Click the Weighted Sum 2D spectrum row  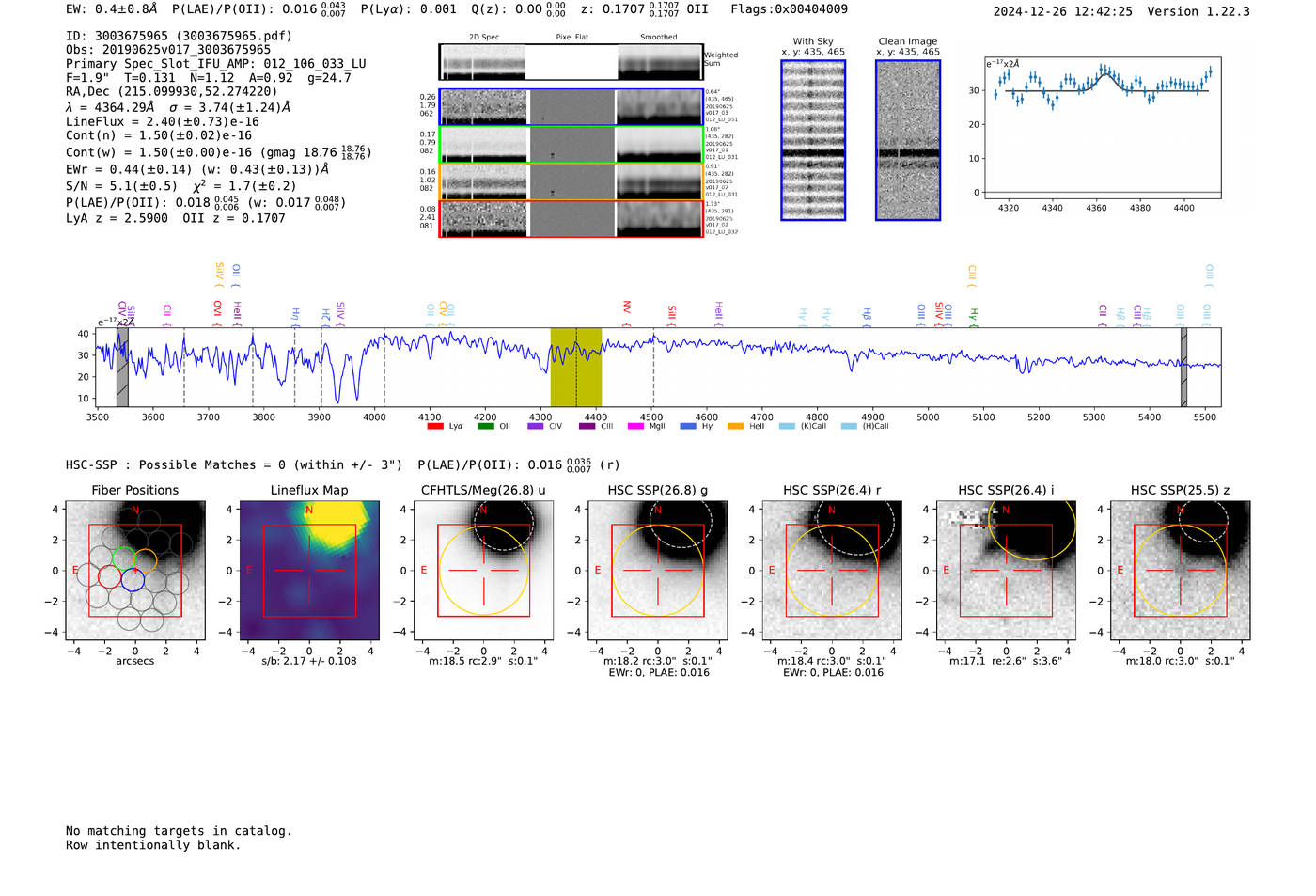pos(571,62)
